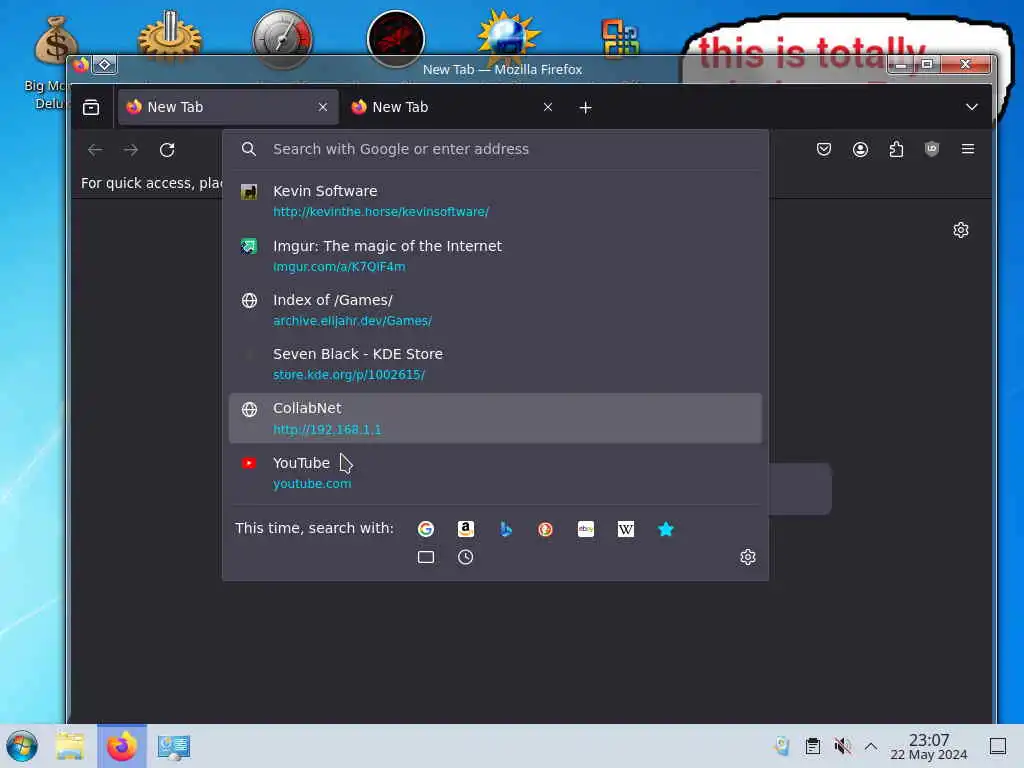The width and height of the screenshot is (1024, 768).
Task: Open the Save to Pocket icon
Action: (824, 149)
